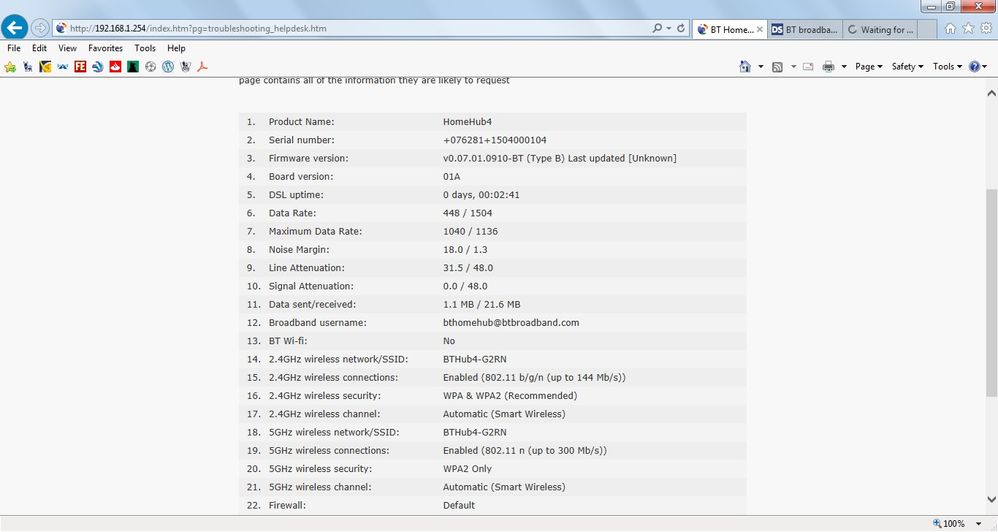Open the dark green square bookmark icon
This screenshot has width=998, height=532.
click(132, 66)
